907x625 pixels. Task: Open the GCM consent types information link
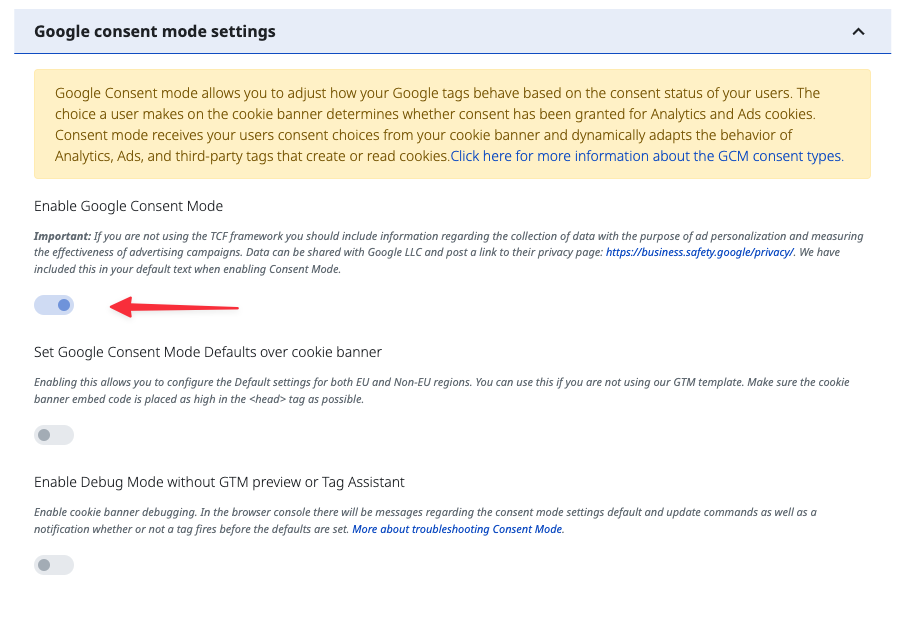tap(647, 156)
